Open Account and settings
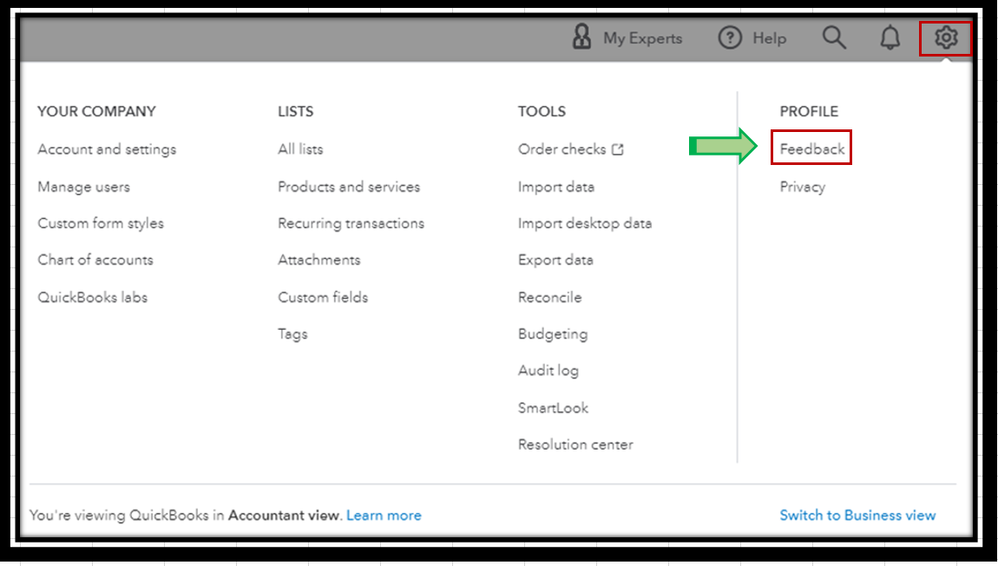Viewport: 998px width, 566px height. (107, 149)
